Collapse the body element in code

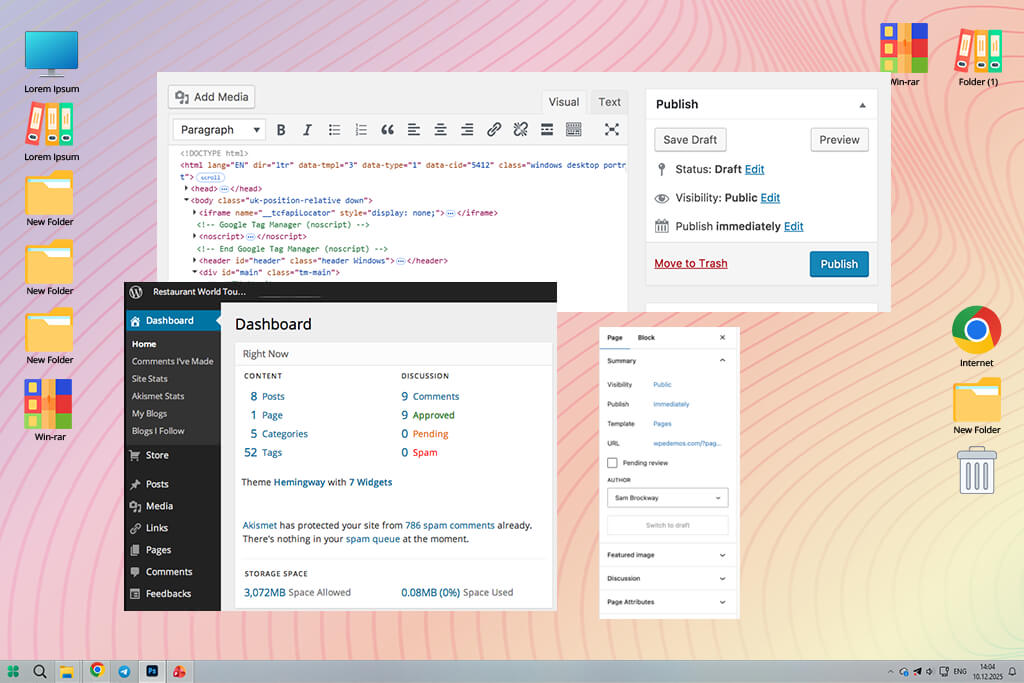click(x=186, y=200)
